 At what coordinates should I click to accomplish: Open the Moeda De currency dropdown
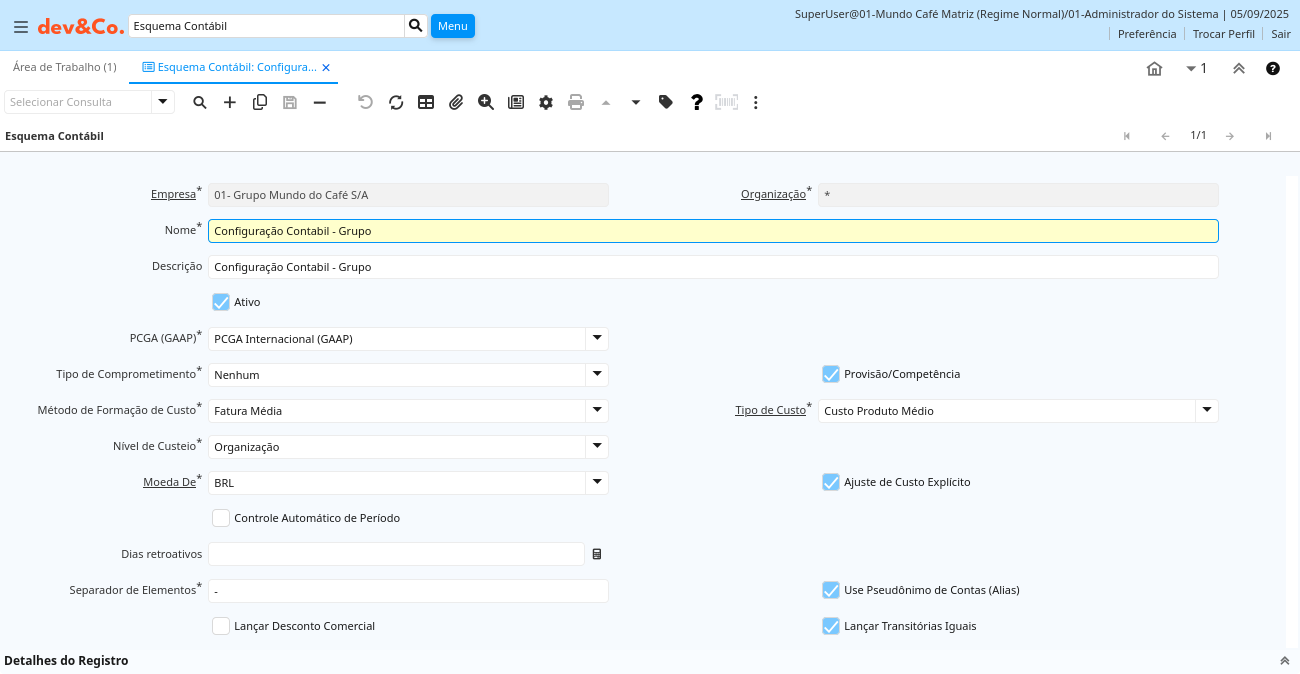[597, 483]
